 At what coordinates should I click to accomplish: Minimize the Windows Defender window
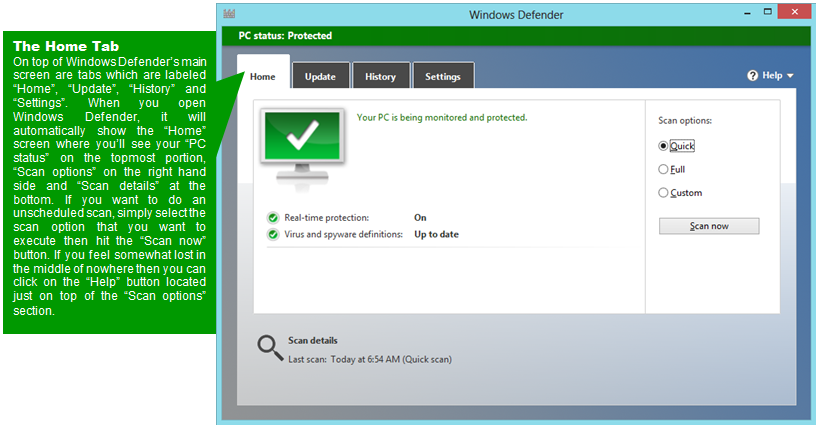[x=748, y=13]
